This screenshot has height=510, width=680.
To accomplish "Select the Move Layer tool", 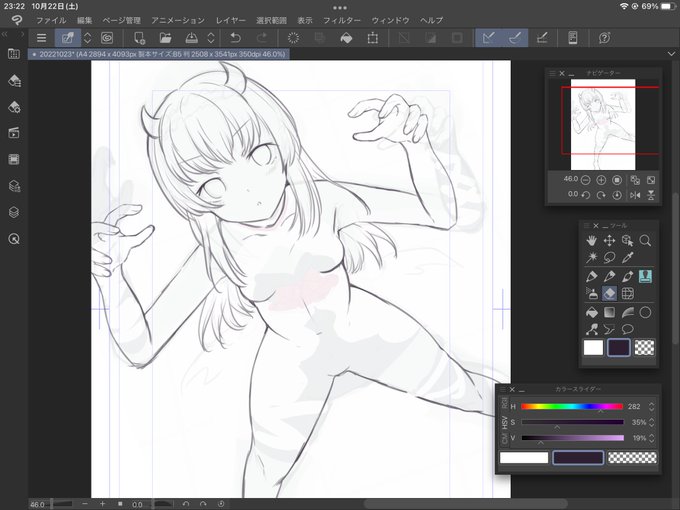I will pyautogui.click(x=609, y=240).
